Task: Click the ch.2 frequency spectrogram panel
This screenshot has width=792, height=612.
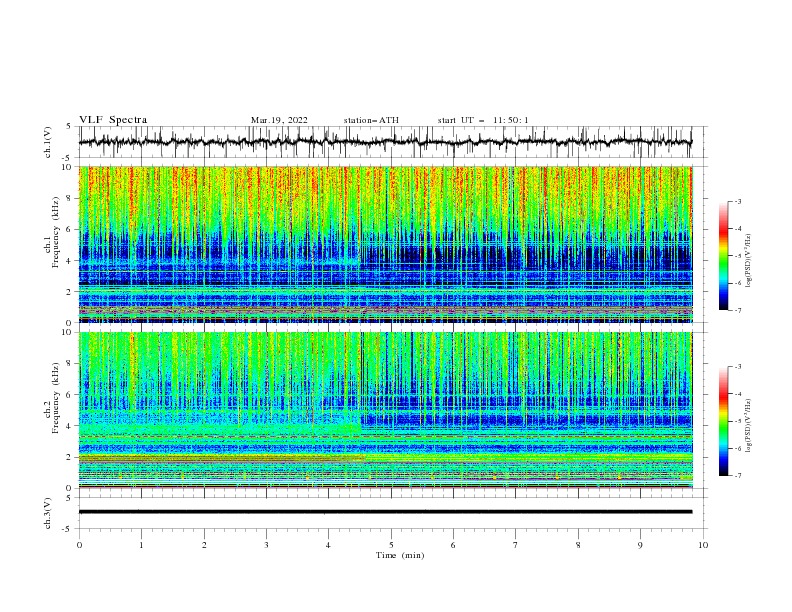Action: [x=386, y=410]
